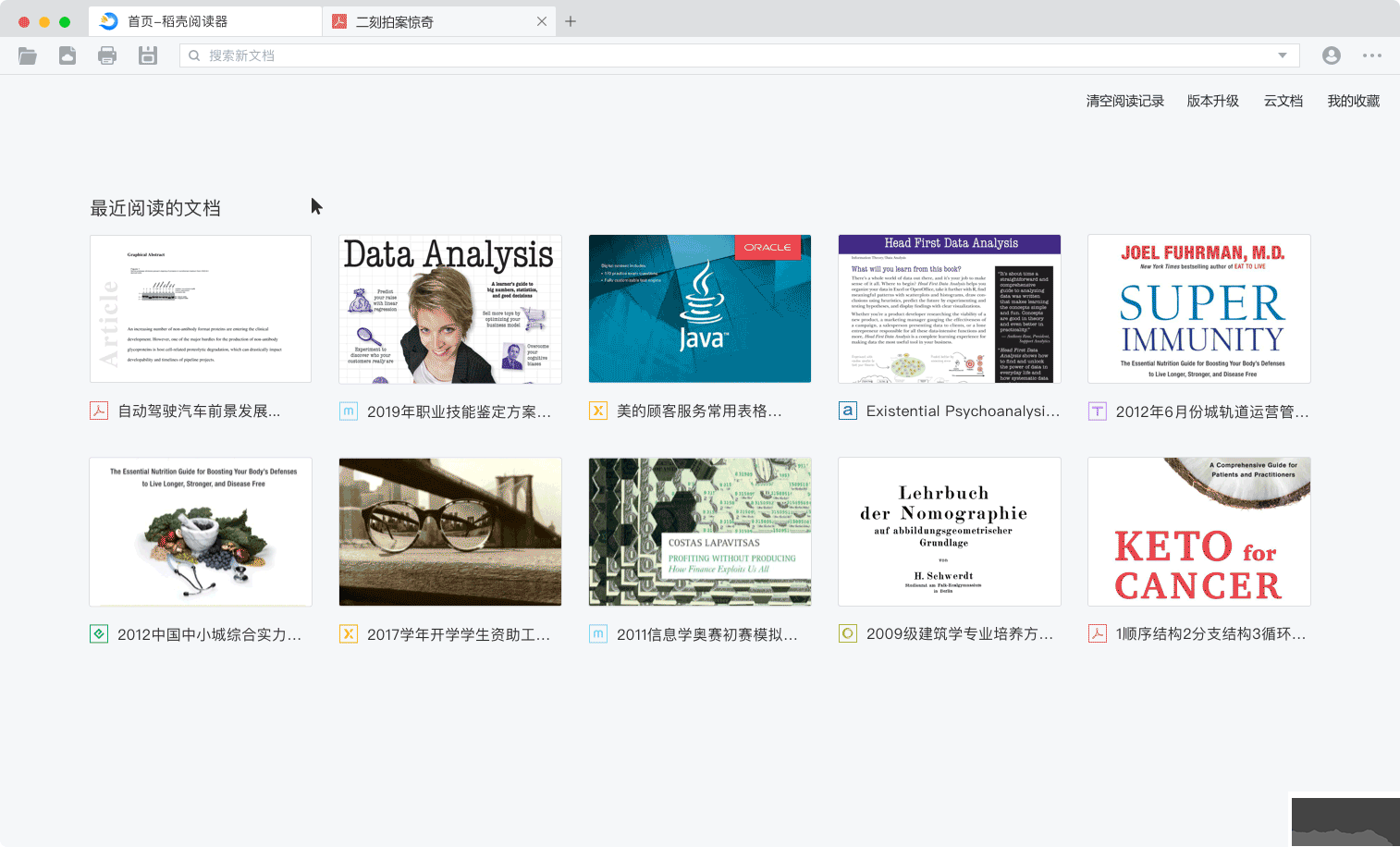Click the plus icon to add new tab
This screenshot has width=1400, height=847.
(x=571, y=21)
